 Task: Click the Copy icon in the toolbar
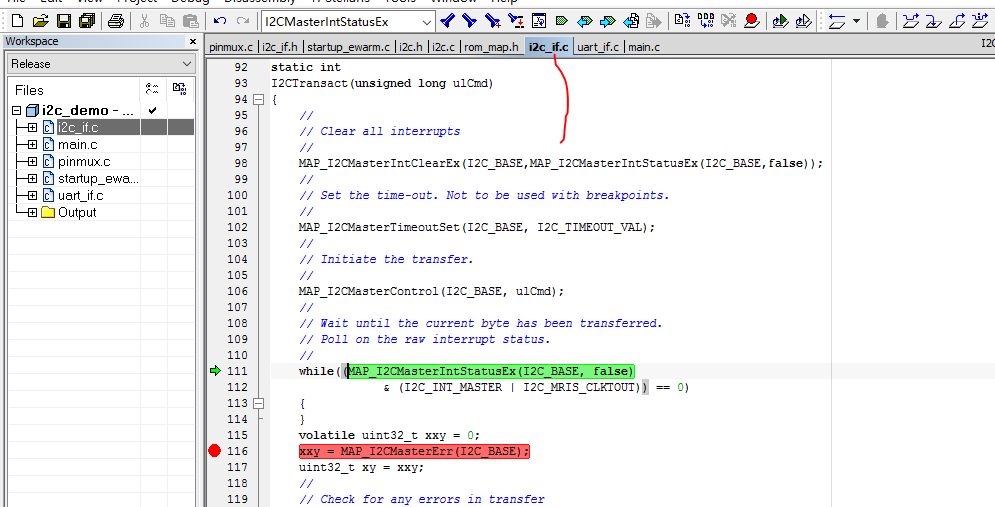pos(167,21)
